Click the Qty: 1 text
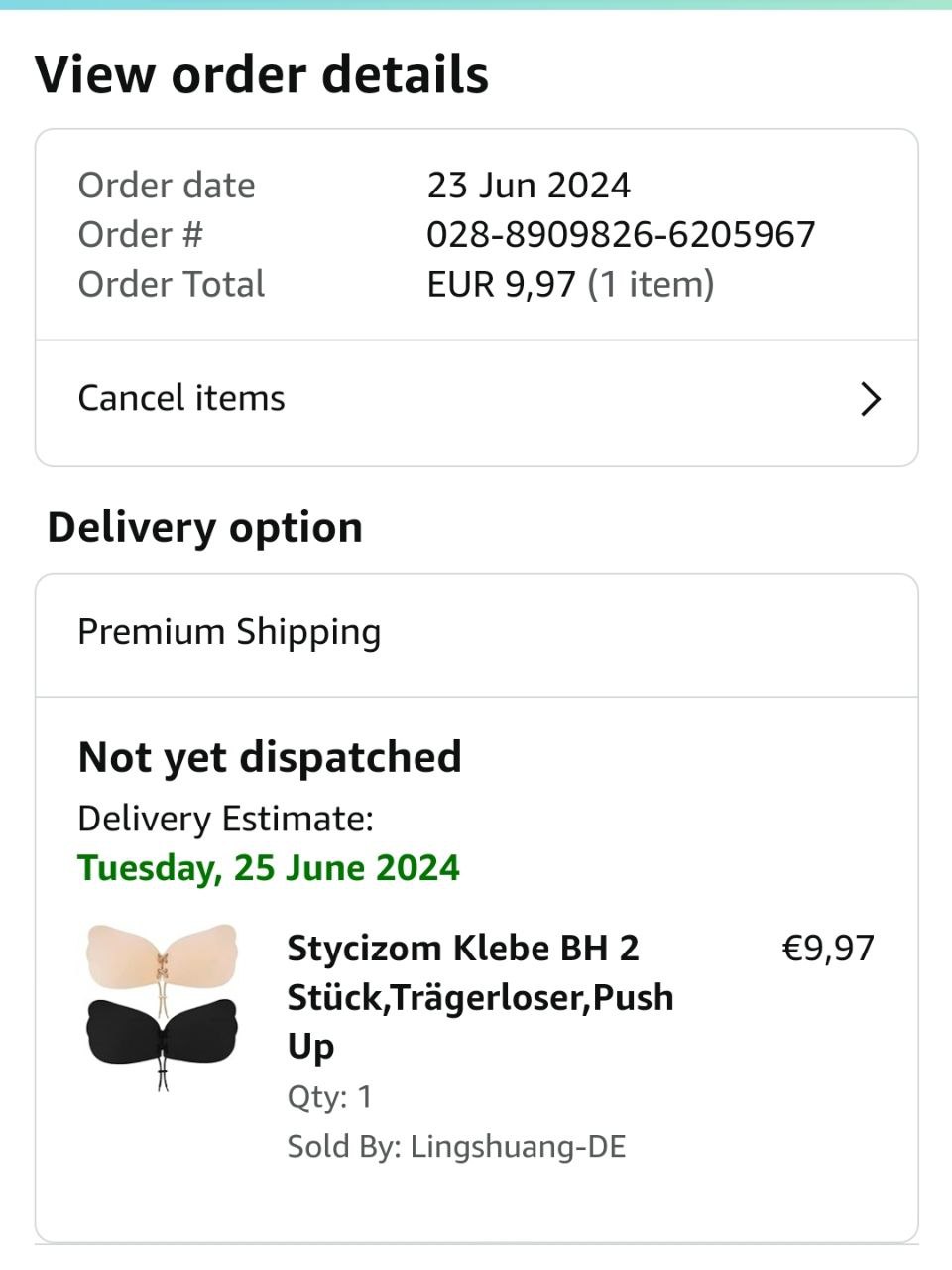952x1270 pixels. pos(329,1097)
